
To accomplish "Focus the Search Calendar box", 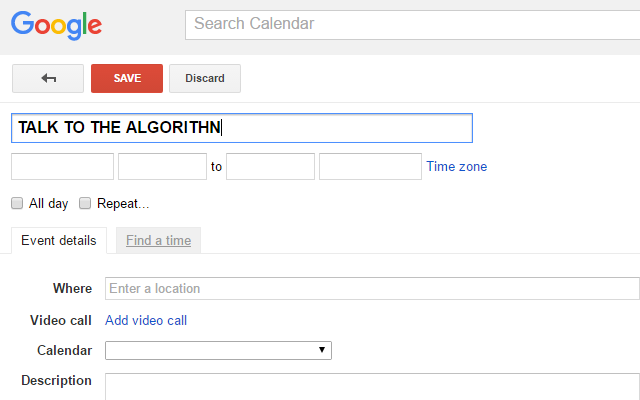I will point(412,25).
